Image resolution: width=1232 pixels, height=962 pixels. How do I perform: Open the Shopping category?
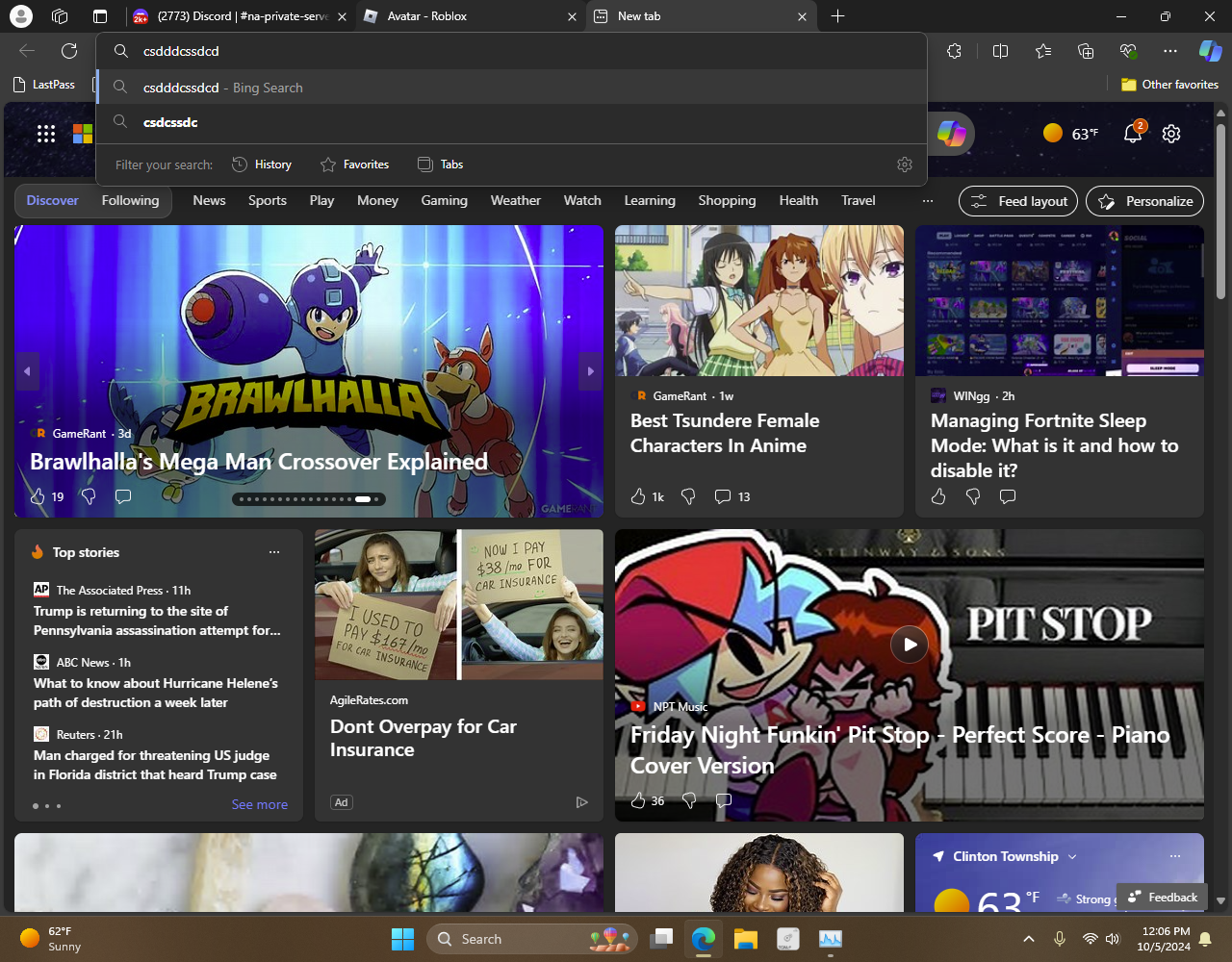pyautogui.click(x=727, y=200)
